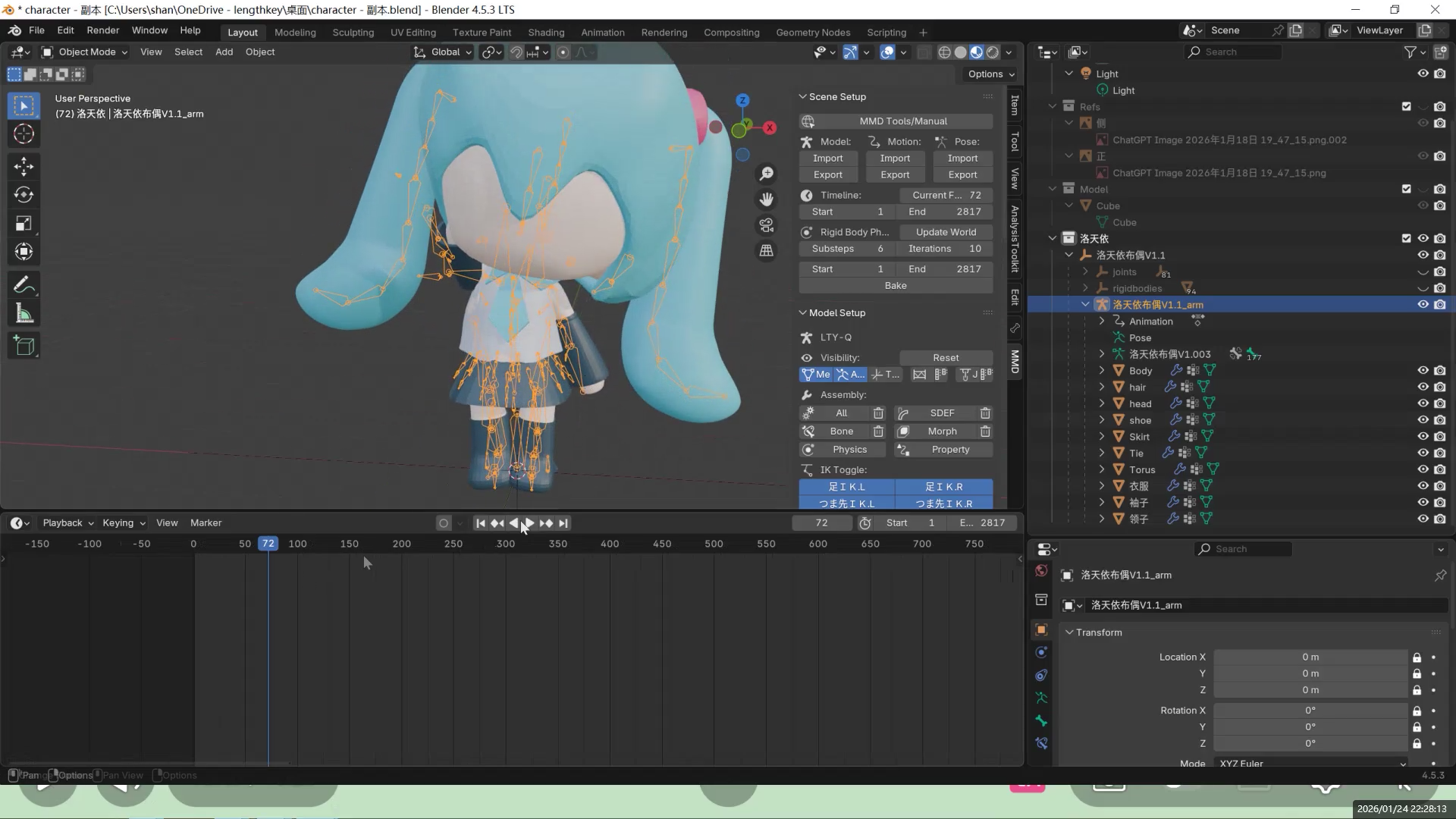Choose the Measure tool
Viewport: 1456px width, 819px height.
(24, 314)
